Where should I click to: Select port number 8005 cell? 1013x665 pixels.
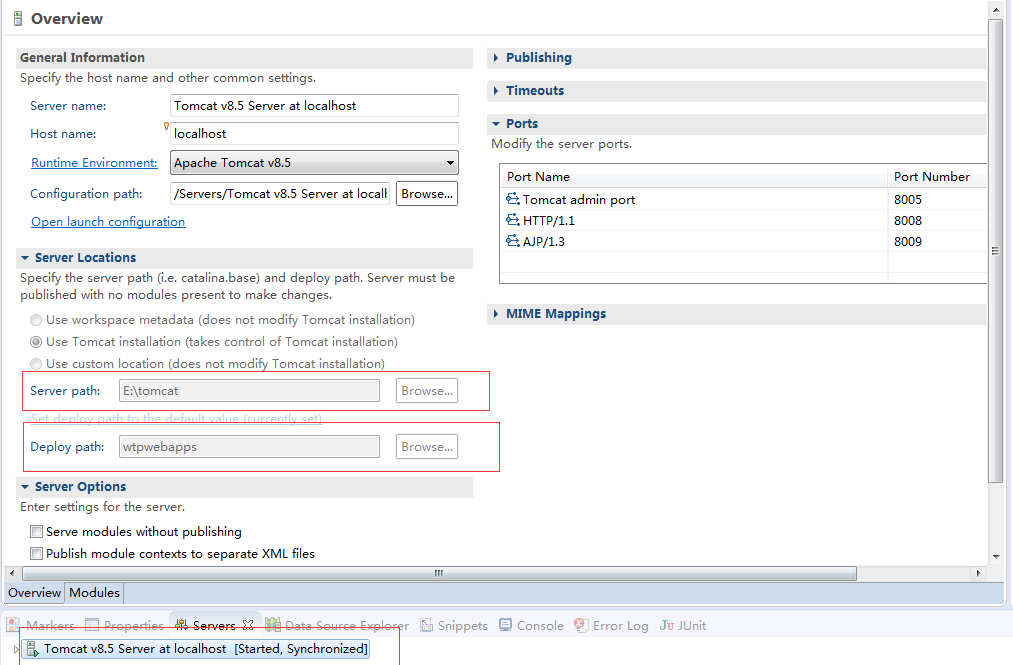tap(908, 200)
